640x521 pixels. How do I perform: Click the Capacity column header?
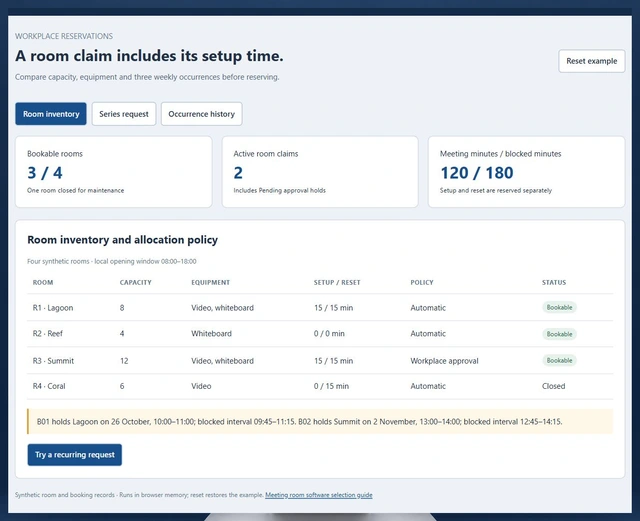click(x=136, y=283)
